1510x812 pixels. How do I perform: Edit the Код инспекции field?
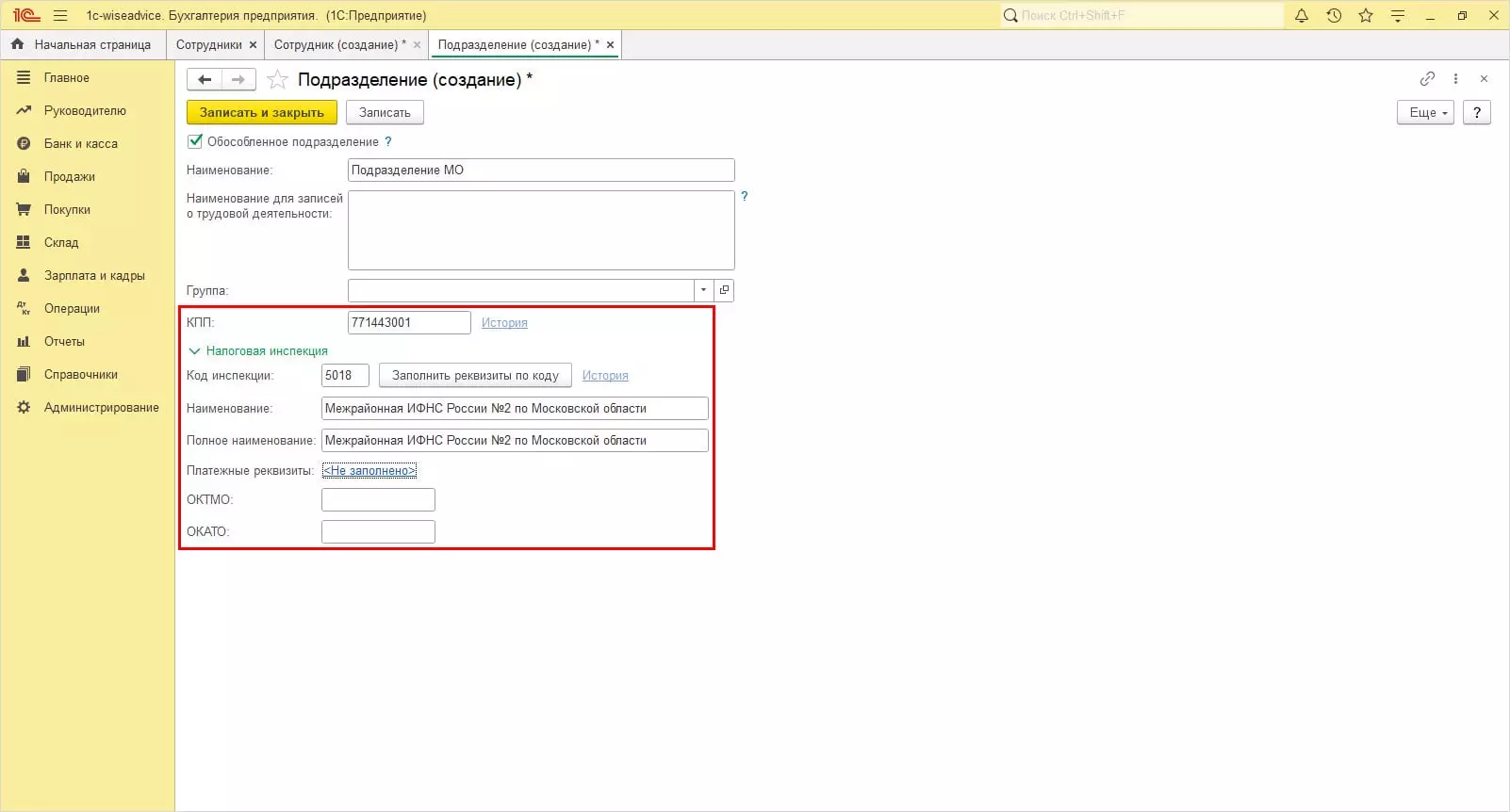pos(345,375)
